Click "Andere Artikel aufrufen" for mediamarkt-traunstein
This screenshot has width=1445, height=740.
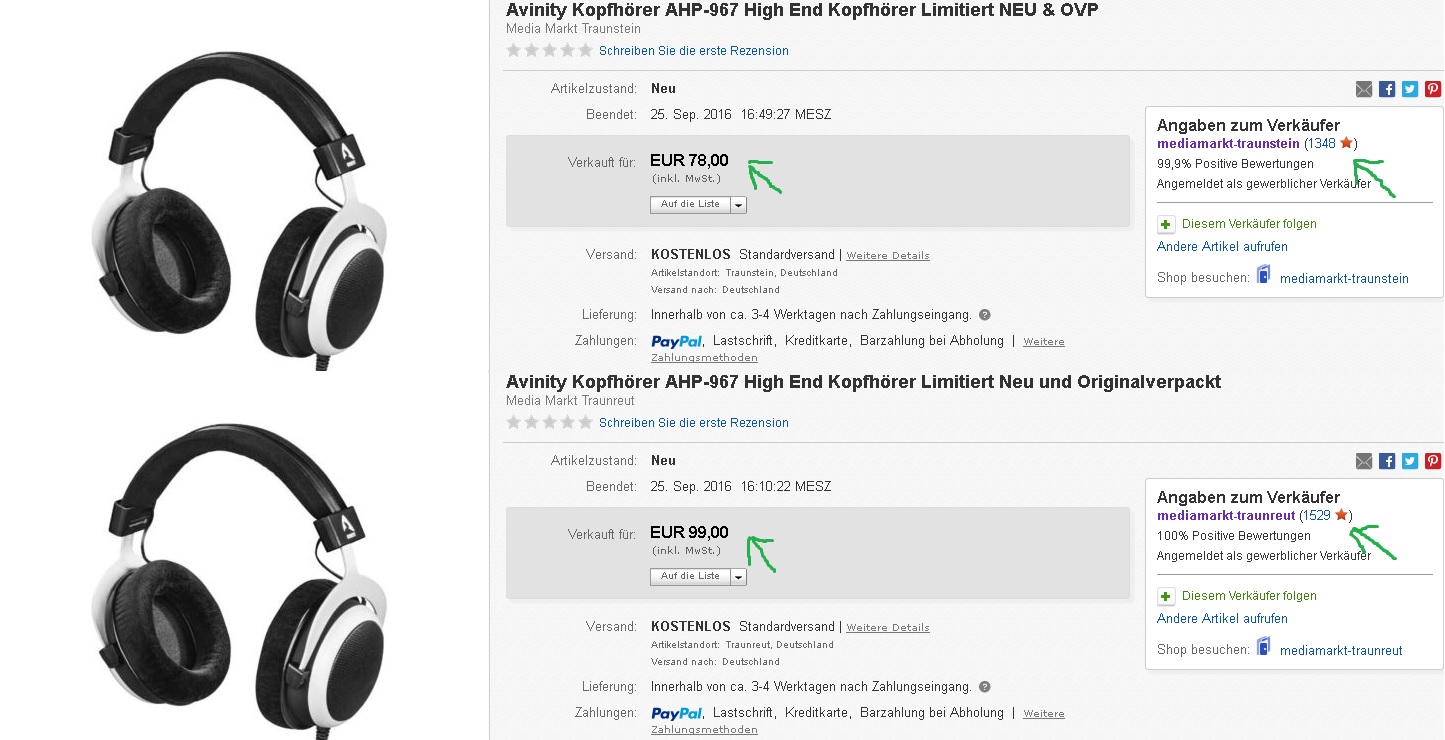(1222, 247)
